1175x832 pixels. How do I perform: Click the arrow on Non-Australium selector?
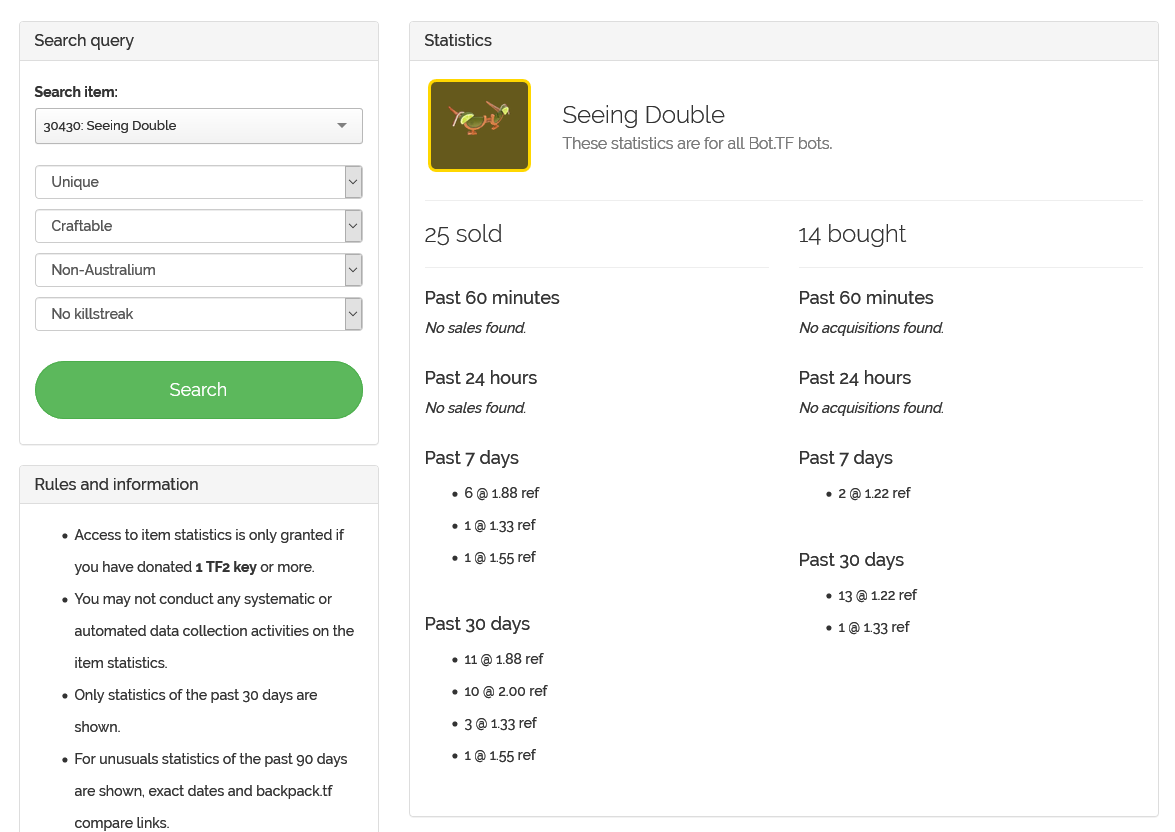click(353, 270)
